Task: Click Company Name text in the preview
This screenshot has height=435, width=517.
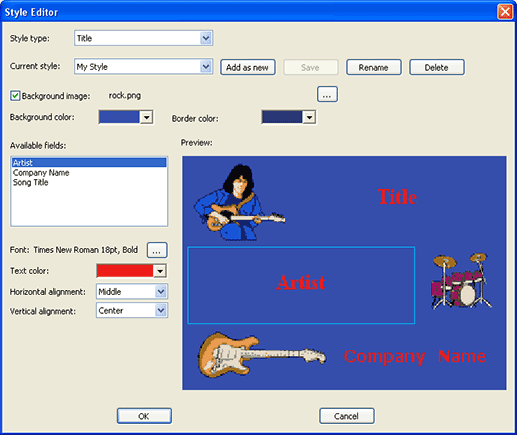Action: 415,357
